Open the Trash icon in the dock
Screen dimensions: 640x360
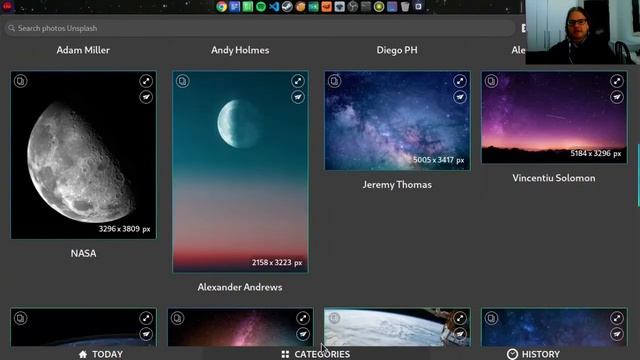[x=405, y=7]
